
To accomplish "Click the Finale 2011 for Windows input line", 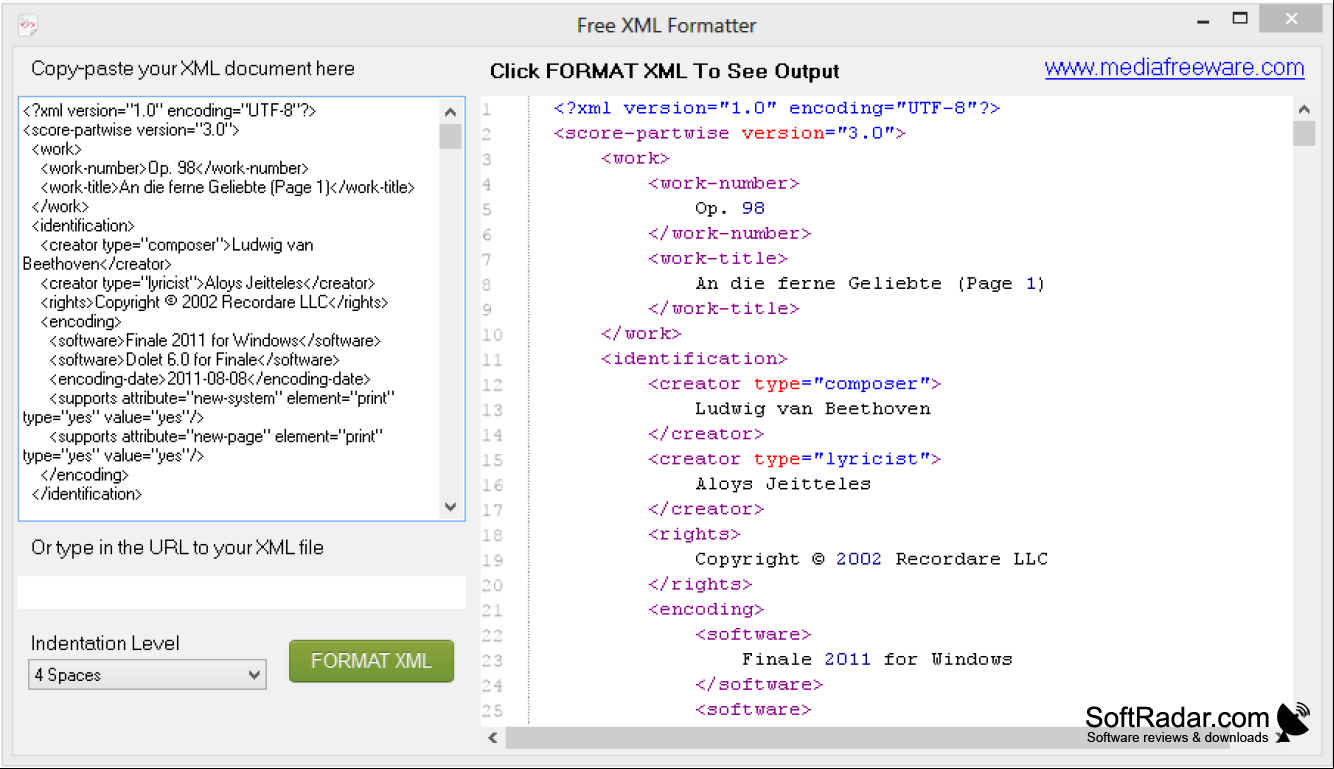I will coord(215,341).
